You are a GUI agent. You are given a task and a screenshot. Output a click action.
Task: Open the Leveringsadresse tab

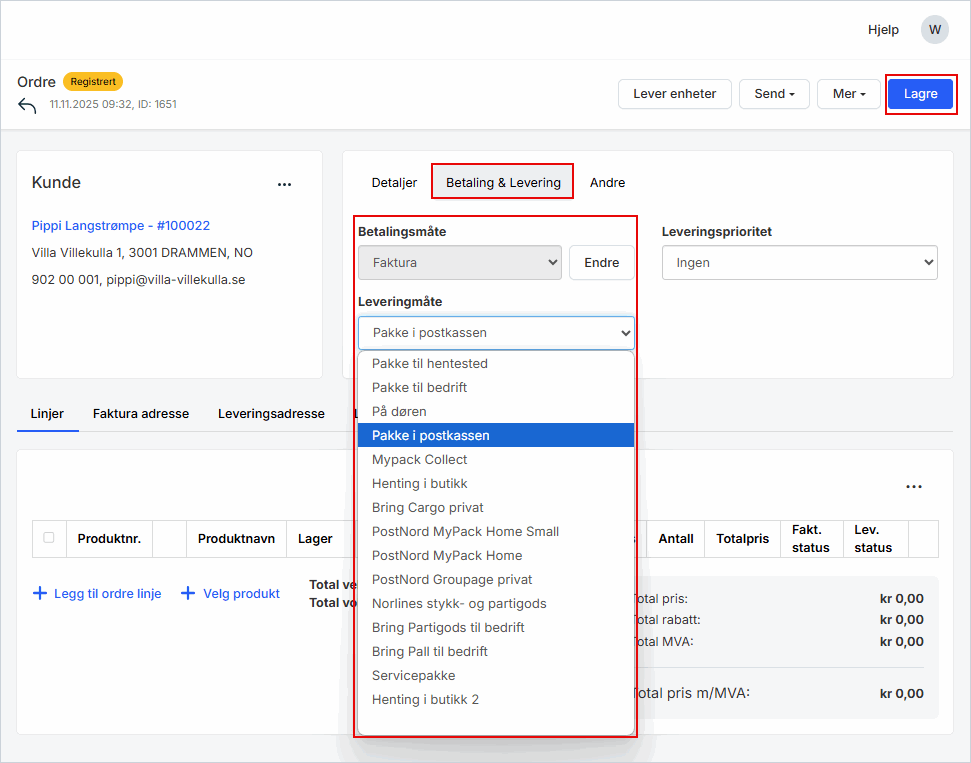pyautogui.click(x=271, y=413)
